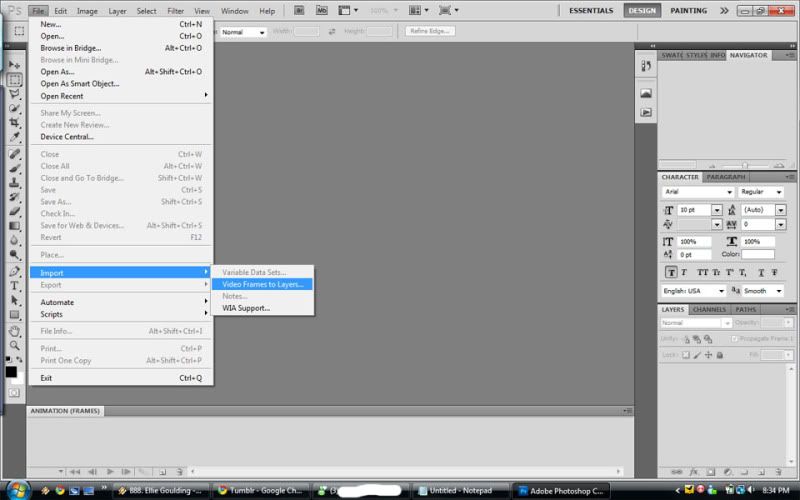The height and width of the screenshot is (500, 800).
Task: Toggle Strikethrough in Character panel
Action: coord(774,272)
